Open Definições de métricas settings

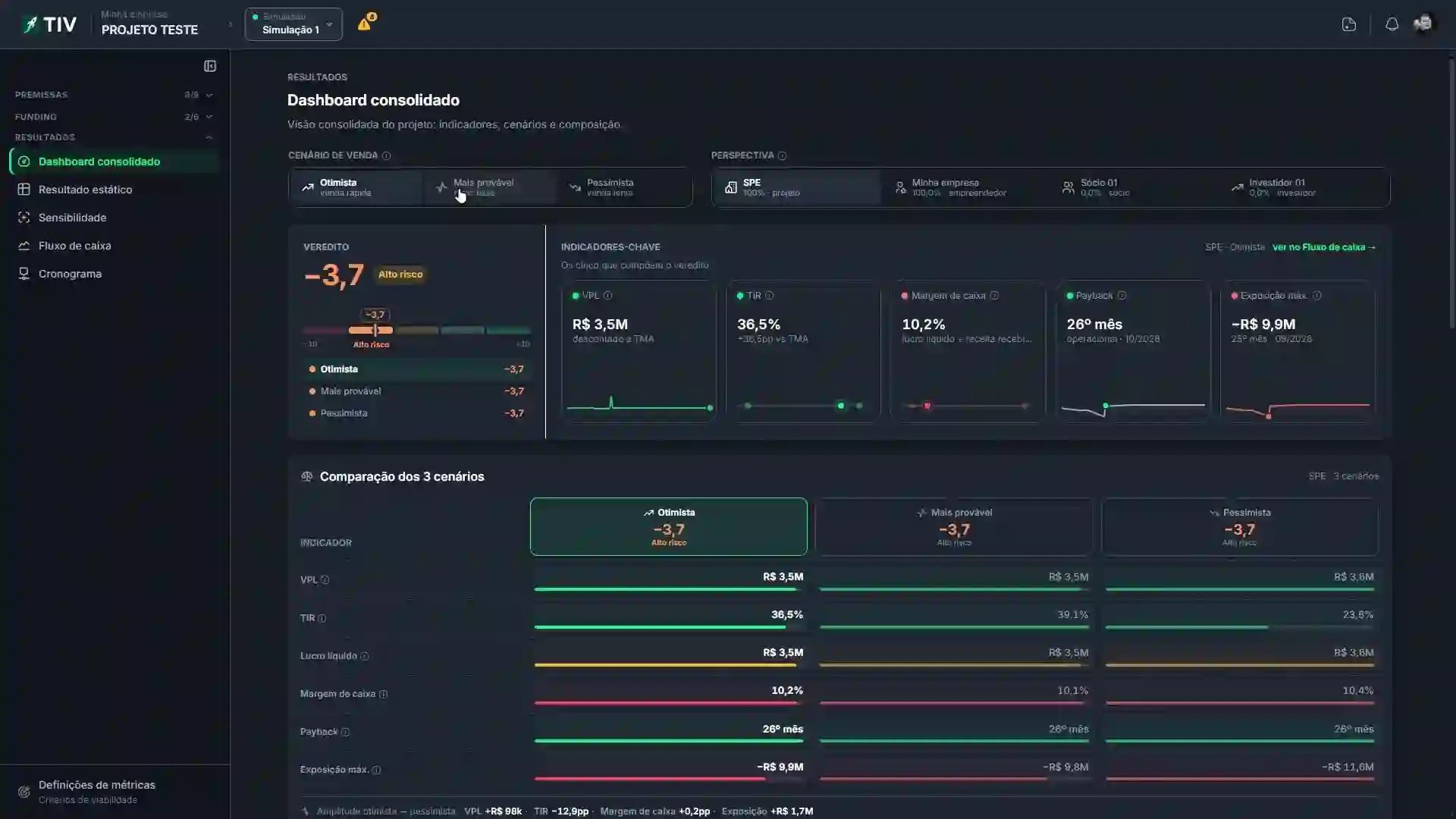tap(115, 792)
